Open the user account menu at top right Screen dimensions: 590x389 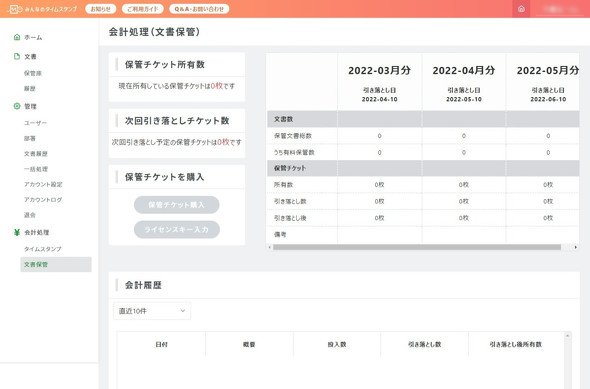click(x=560, y=9)
